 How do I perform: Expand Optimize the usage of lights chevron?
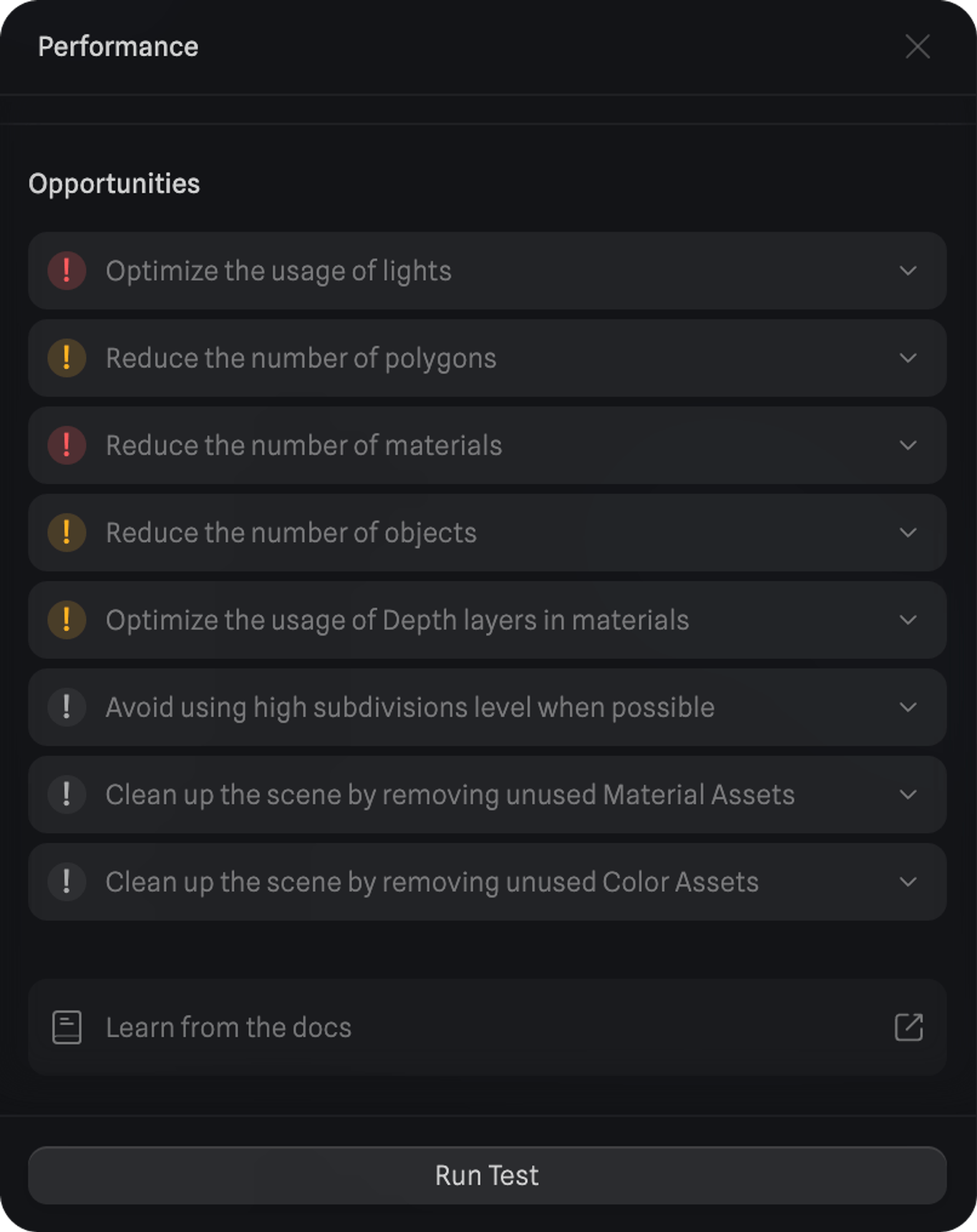click(x=908, y=271)
